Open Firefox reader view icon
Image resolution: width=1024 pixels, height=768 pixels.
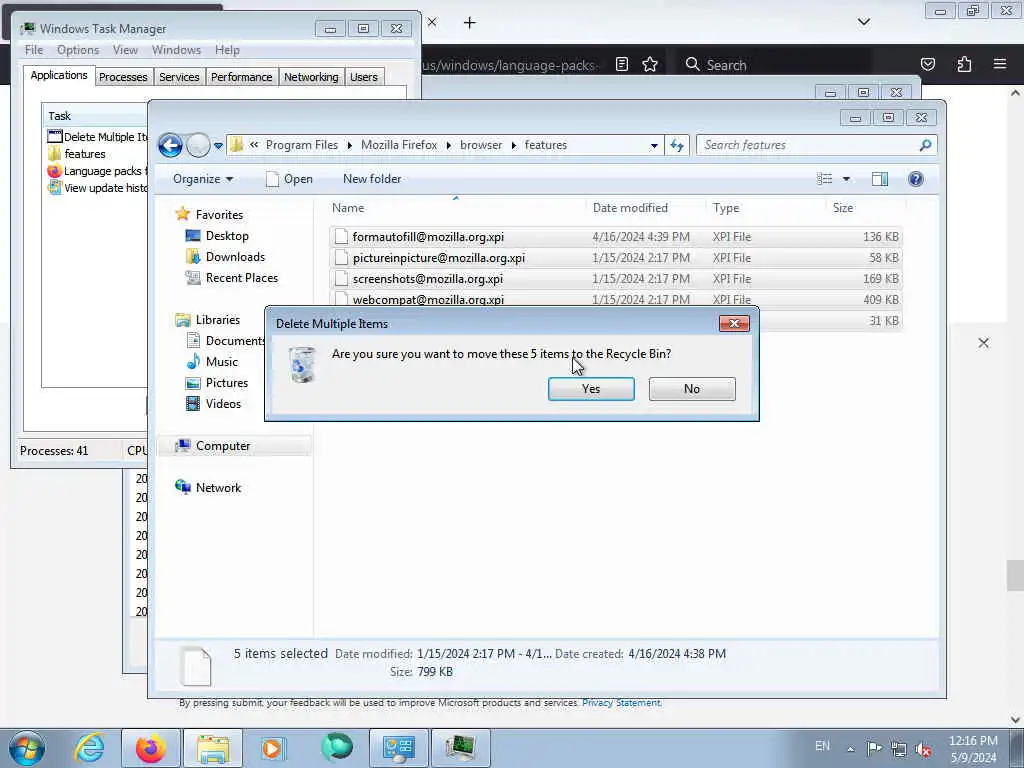coord(622,64)
